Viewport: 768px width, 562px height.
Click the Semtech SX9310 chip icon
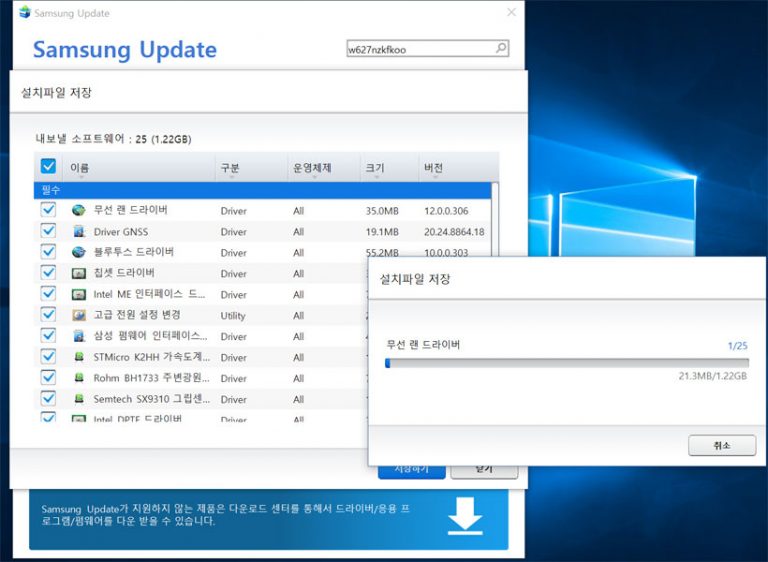pyautogui.click(x=78, y=399)
